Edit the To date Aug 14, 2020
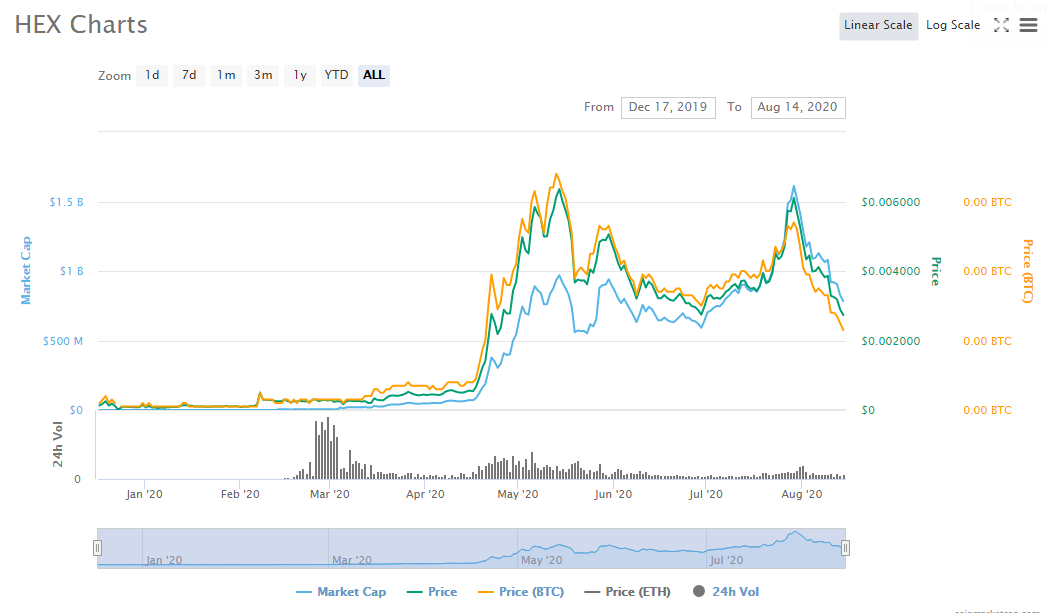1047x613 pixels. (798, 108)
